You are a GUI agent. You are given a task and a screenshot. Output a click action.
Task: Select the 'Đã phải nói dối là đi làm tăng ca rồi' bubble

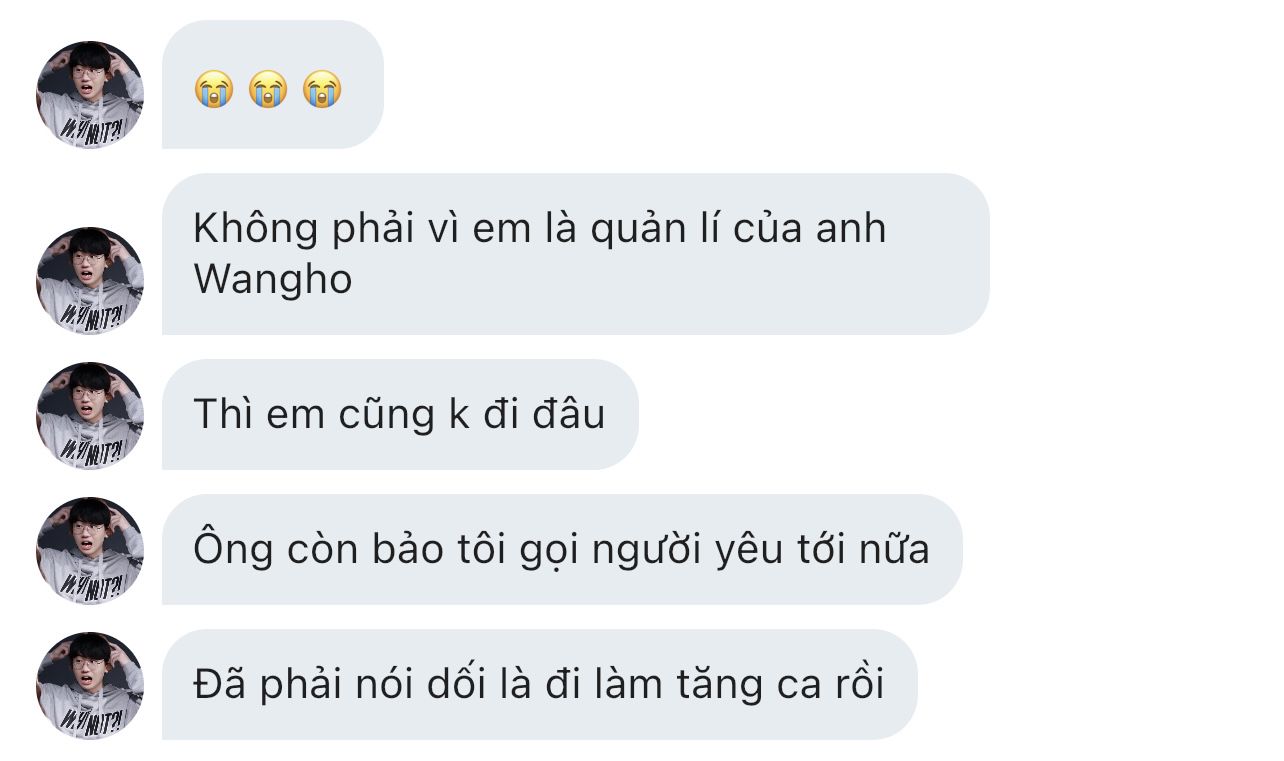540,684
